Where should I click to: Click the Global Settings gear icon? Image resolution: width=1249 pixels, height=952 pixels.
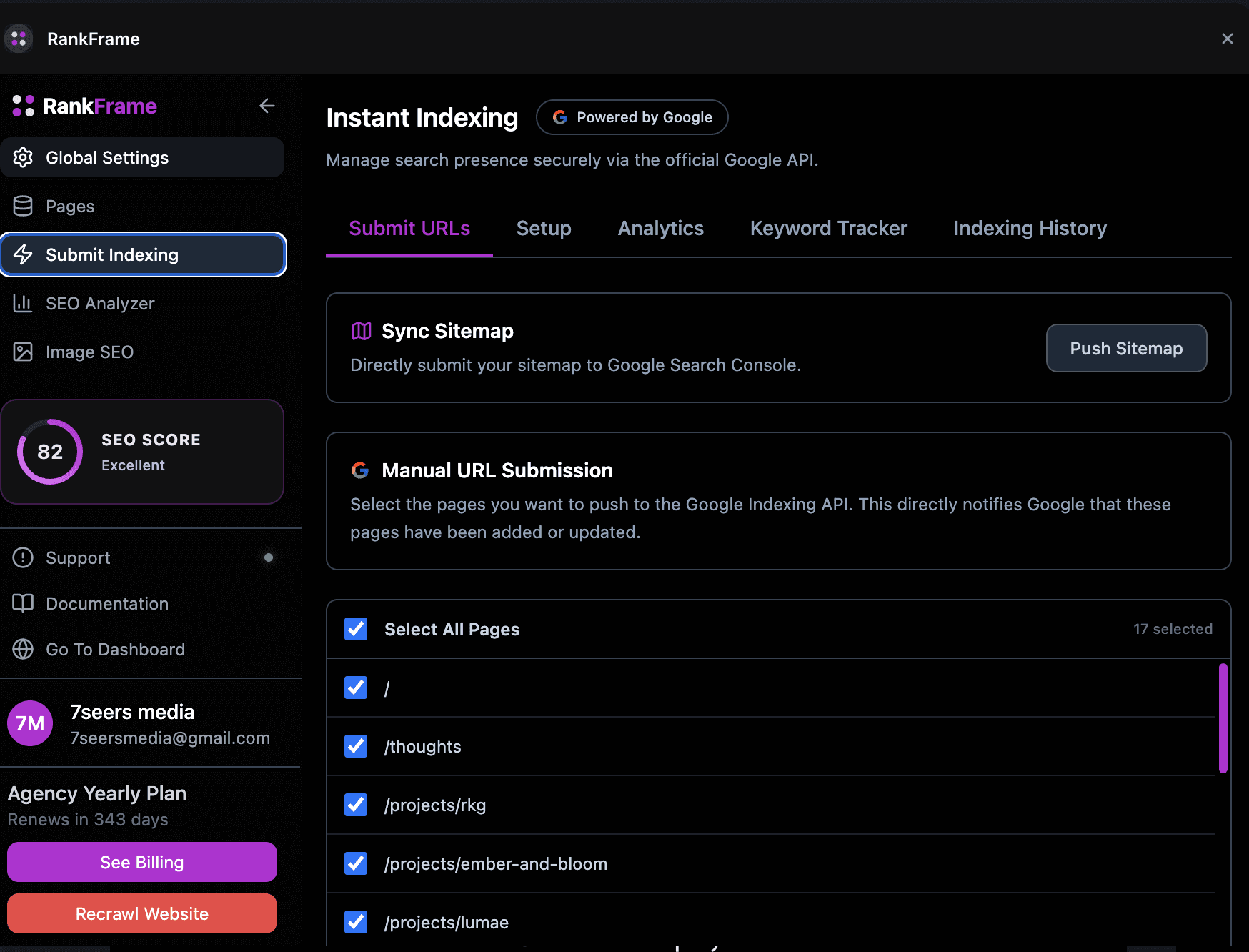(23, 157)
